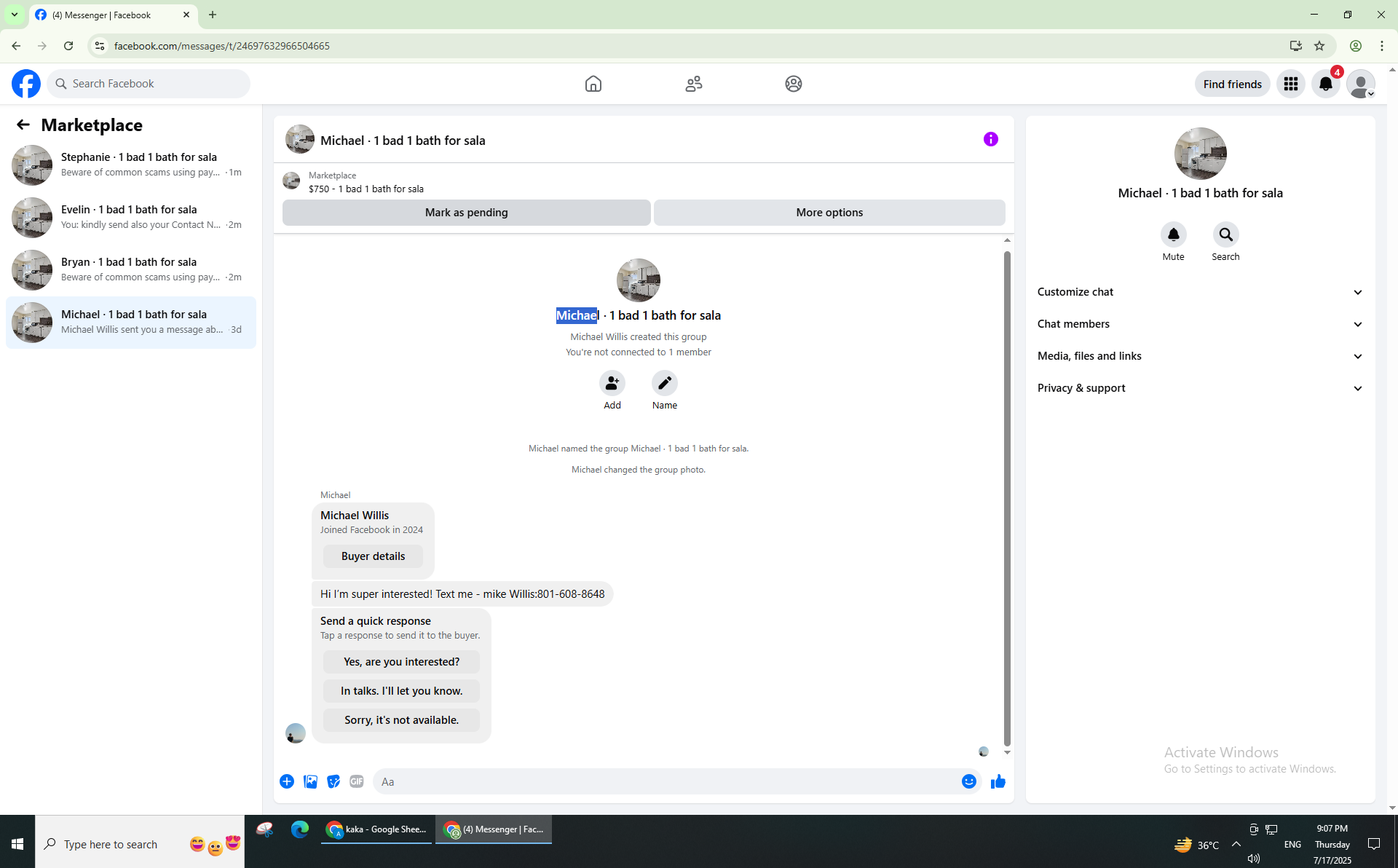Viewport: 1398px width, 868px height.
Task: Click the ENG language indicator
Action: [x=1292, y=844]
